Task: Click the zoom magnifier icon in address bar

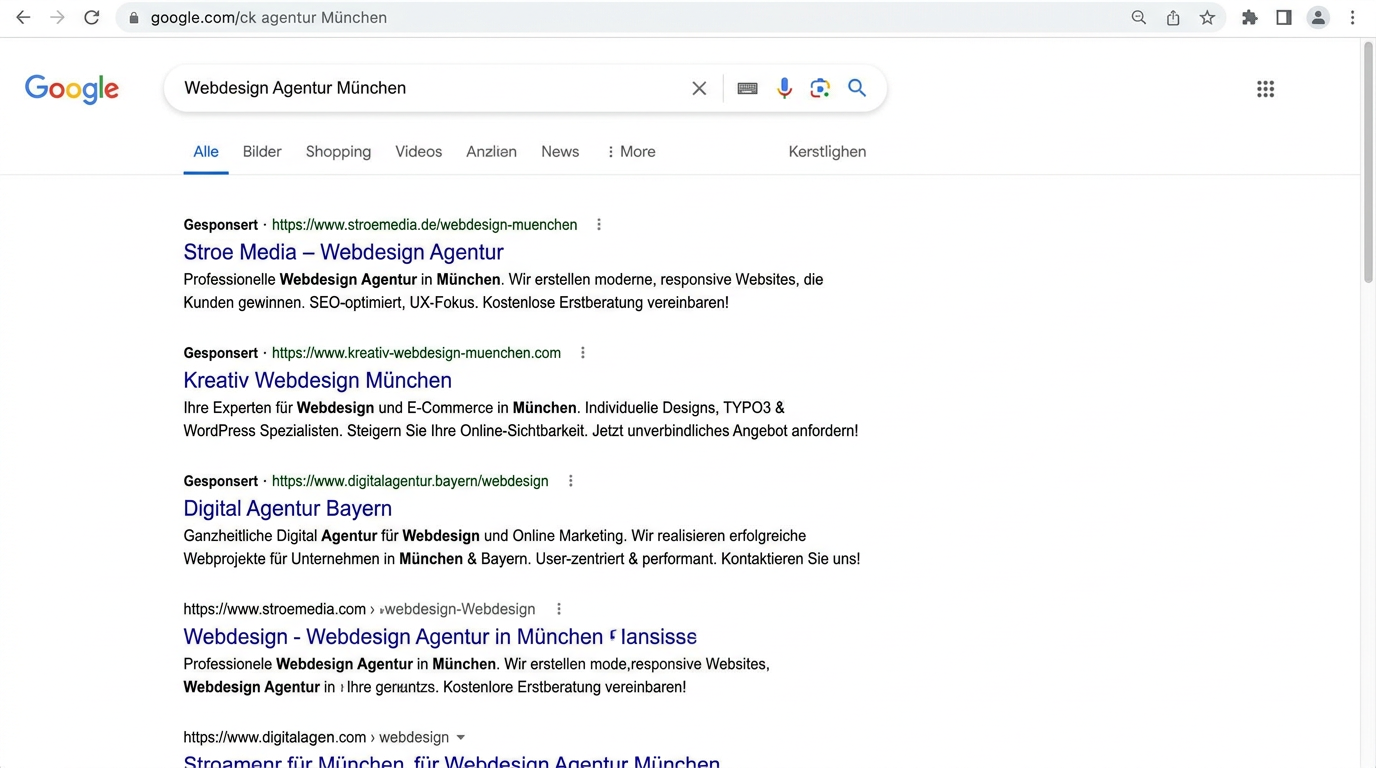Action: pyautogui.click(x=1138, y=18)
